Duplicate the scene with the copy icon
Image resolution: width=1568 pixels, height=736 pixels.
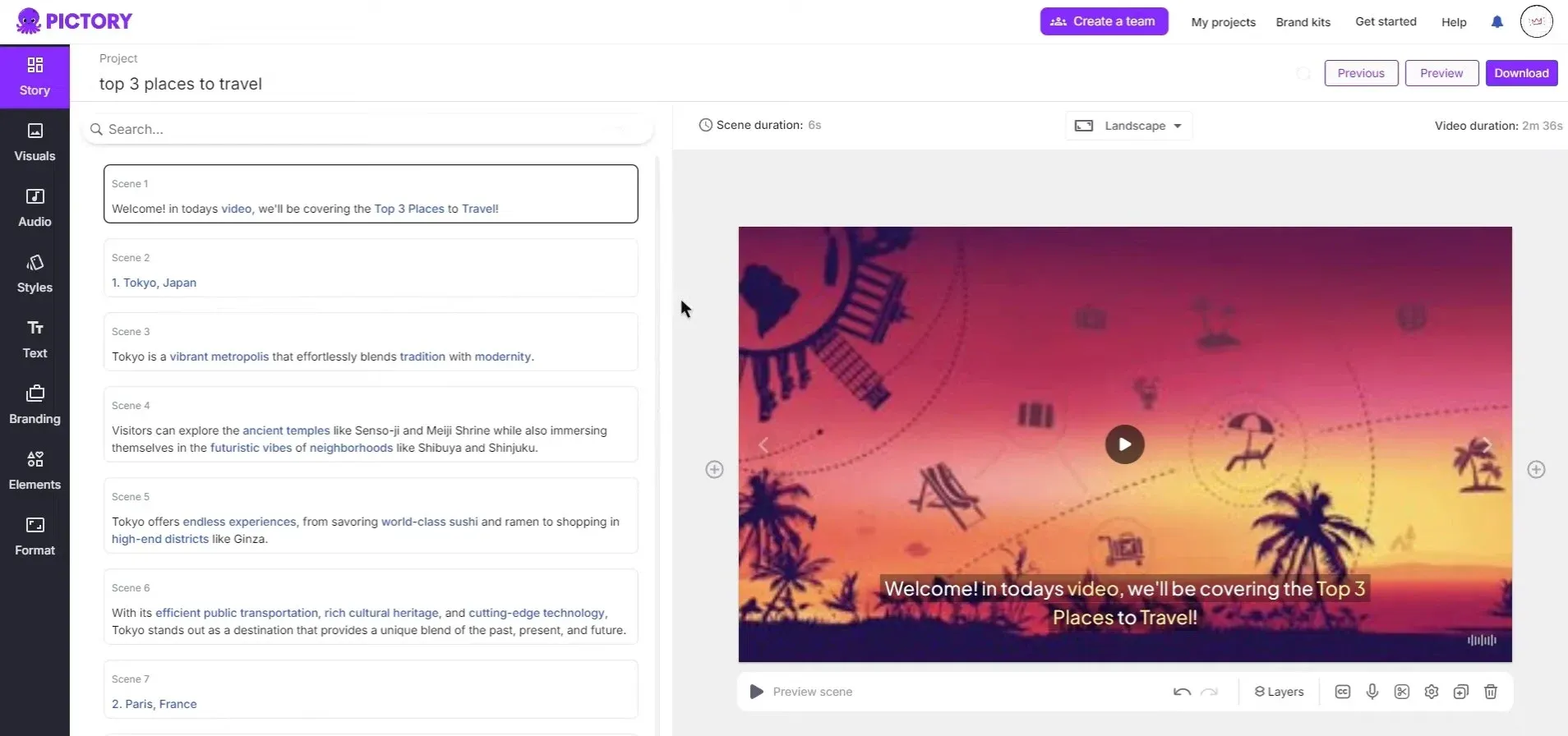(1460, 692)
